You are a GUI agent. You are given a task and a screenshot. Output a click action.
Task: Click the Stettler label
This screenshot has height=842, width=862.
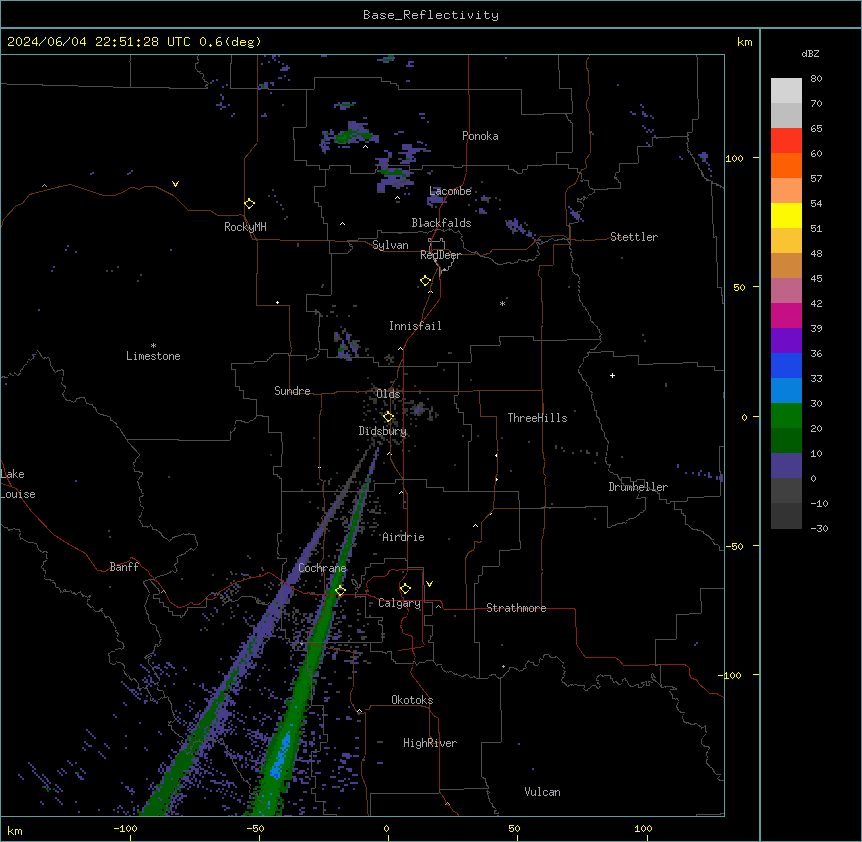coord(634,237)
